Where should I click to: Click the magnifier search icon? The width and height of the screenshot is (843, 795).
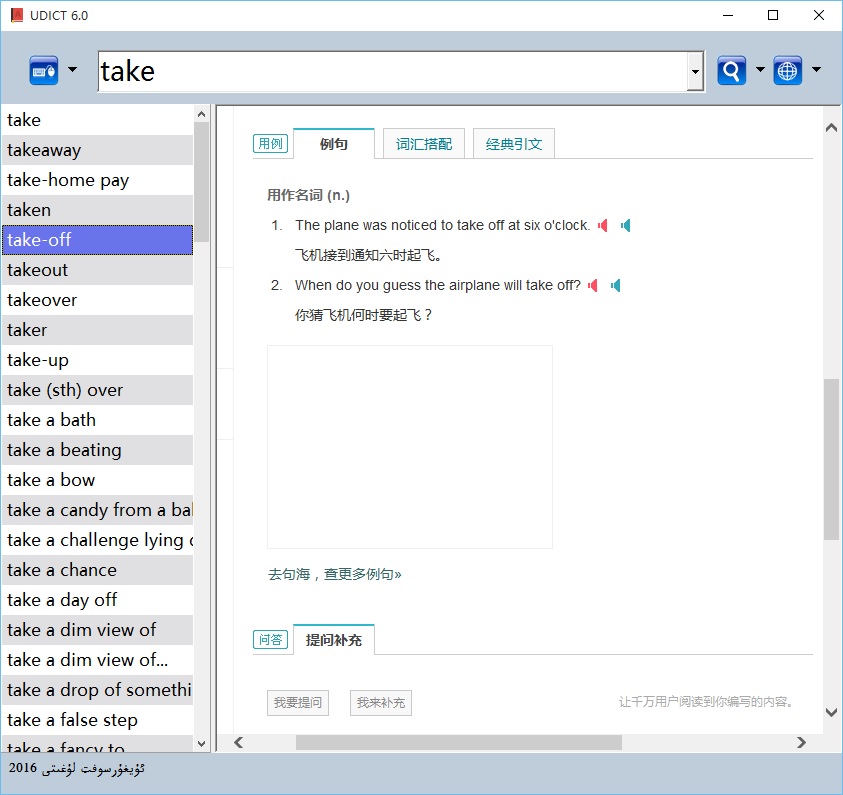pyautogui.click(x=732, y=71)
